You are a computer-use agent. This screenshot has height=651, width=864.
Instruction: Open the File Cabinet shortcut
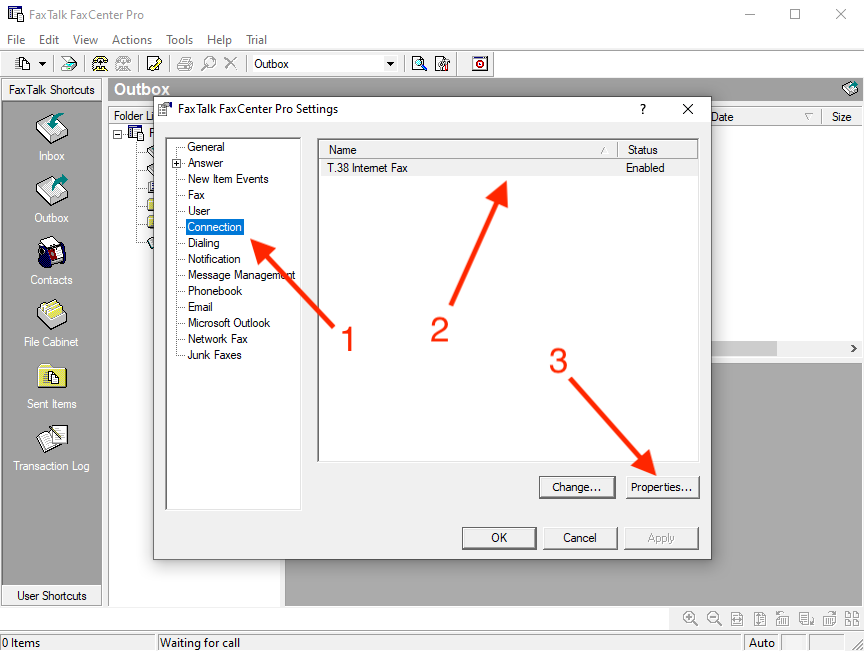[x=51, y=323]
